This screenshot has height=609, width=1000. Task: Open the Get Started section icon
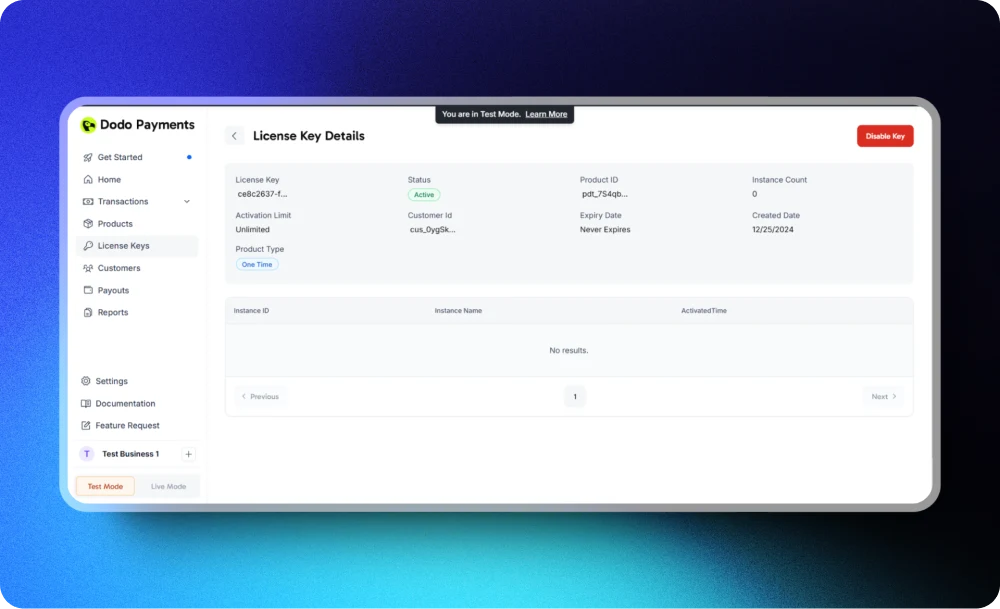click(x=89, y=157)
